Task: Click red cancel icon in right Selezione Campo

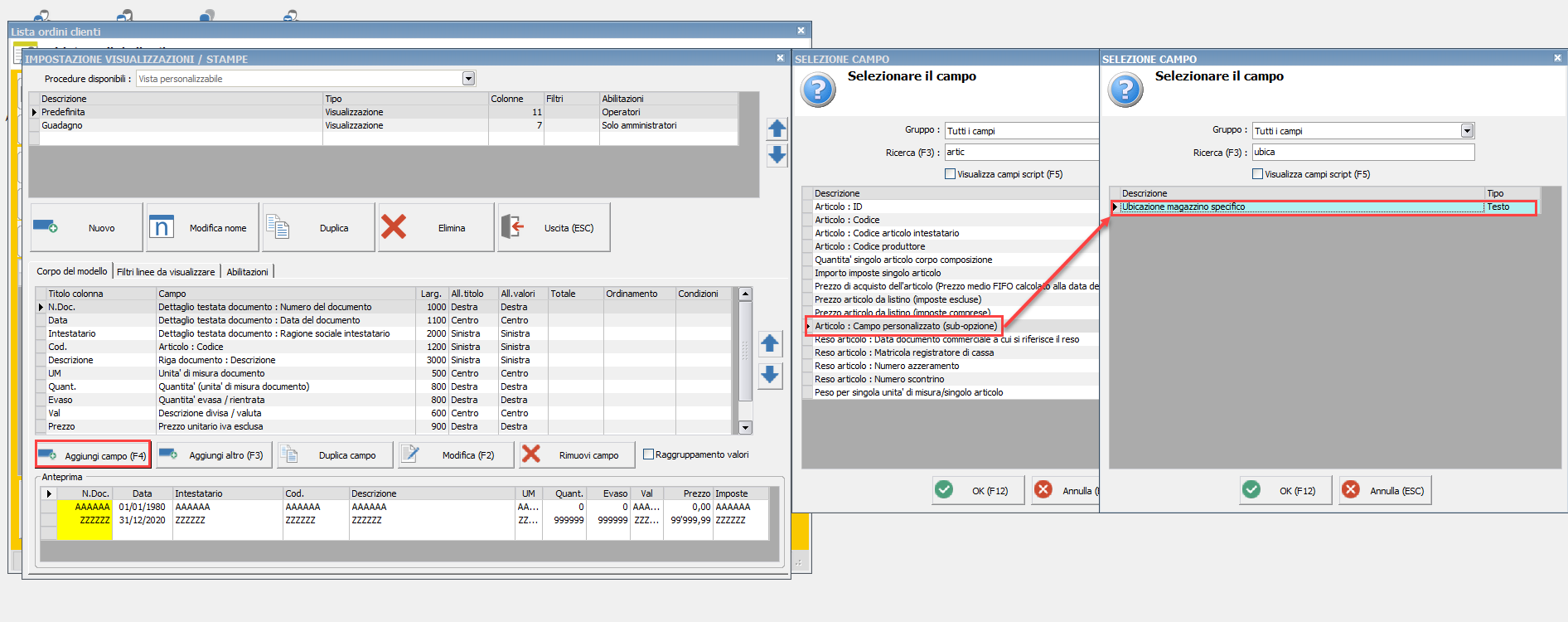Action: (x=1351, y=490)
